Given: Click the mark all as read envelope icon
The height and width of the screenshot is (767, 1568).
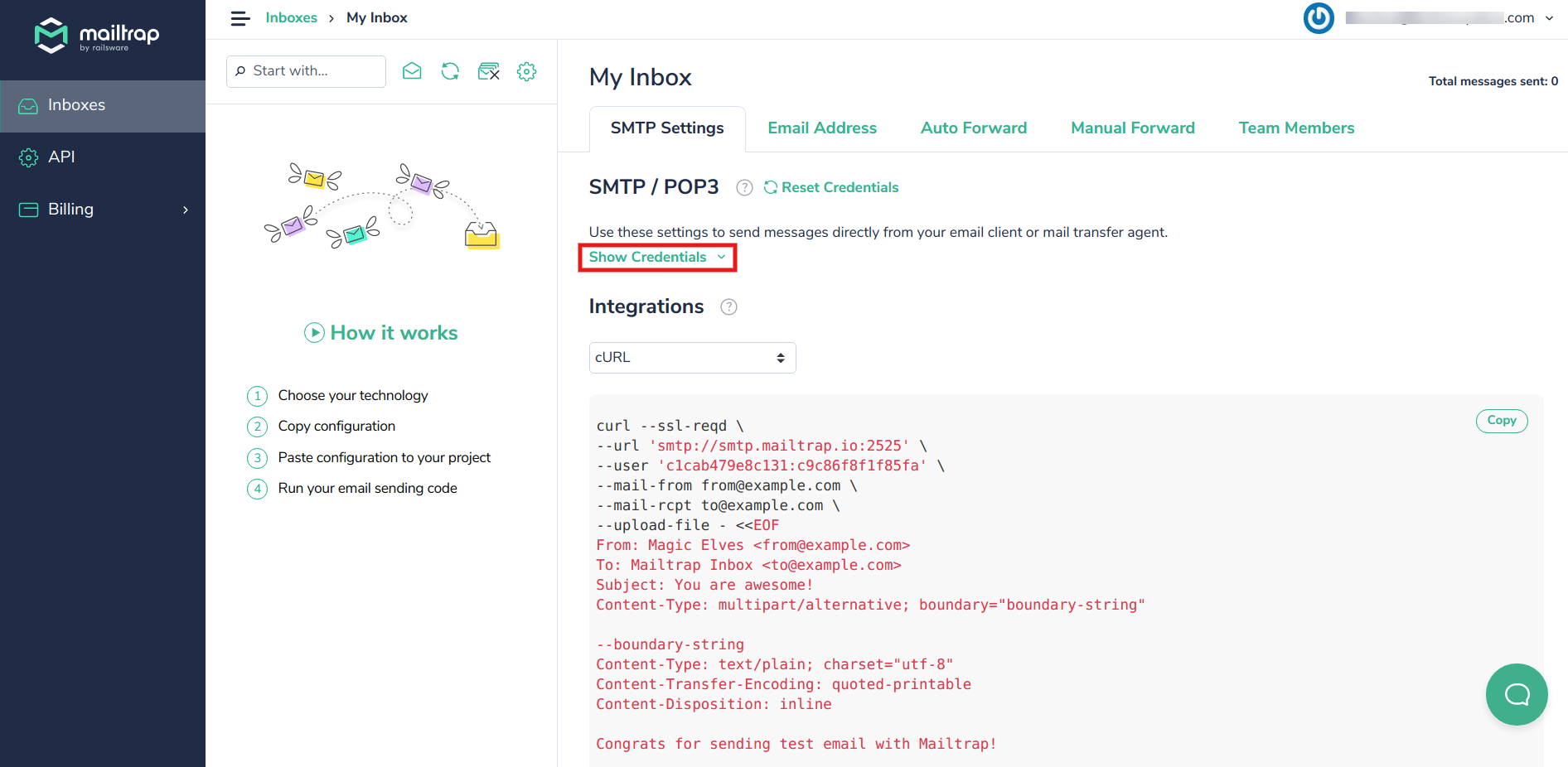Looking at the screenshot, I should point(412,71).
